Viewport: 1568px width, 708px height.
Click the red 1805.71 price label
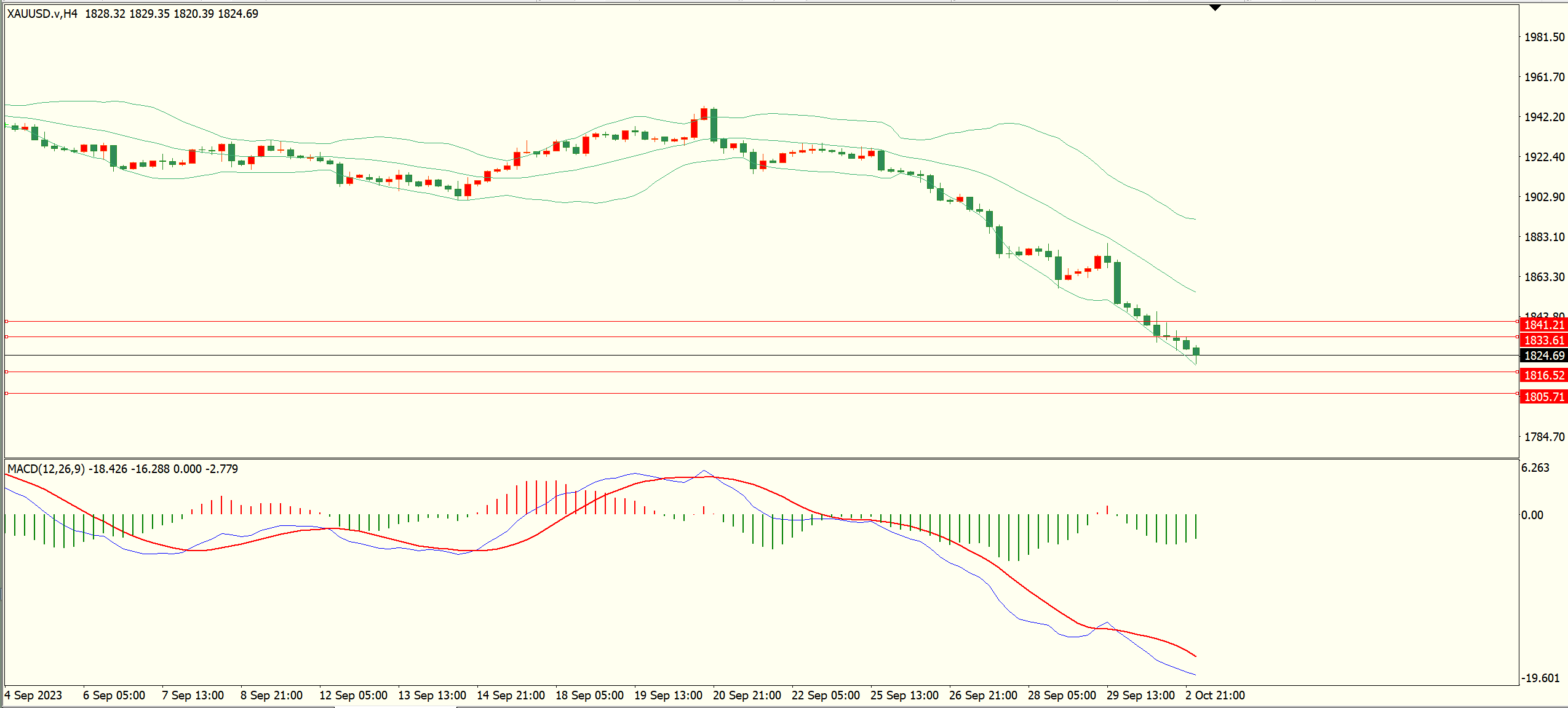pyautogui.click(x=1543, y=397)
